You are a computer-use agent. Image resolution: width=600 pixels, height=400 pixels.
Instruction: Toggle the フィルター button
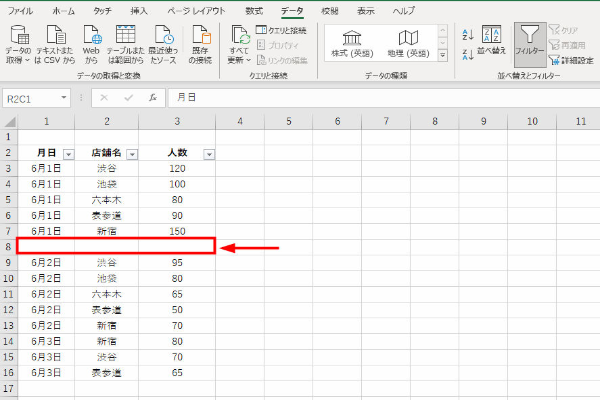529,45
